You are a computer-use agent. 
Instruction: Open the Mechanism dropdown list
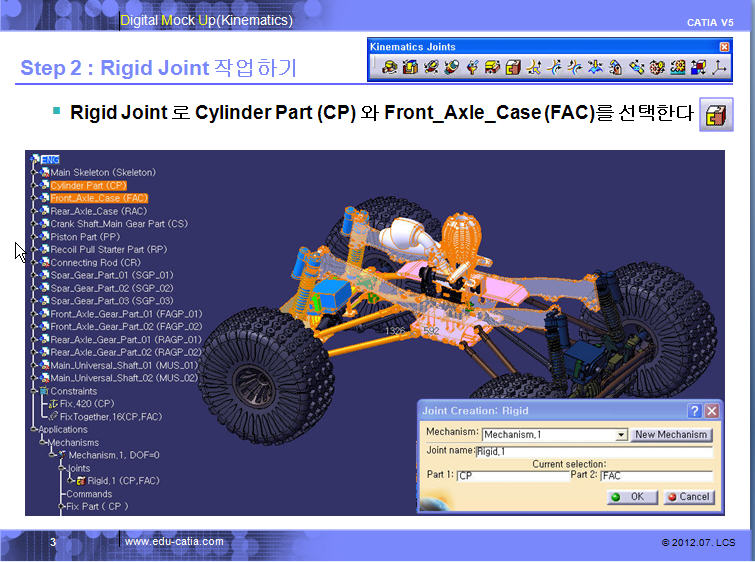621,435
